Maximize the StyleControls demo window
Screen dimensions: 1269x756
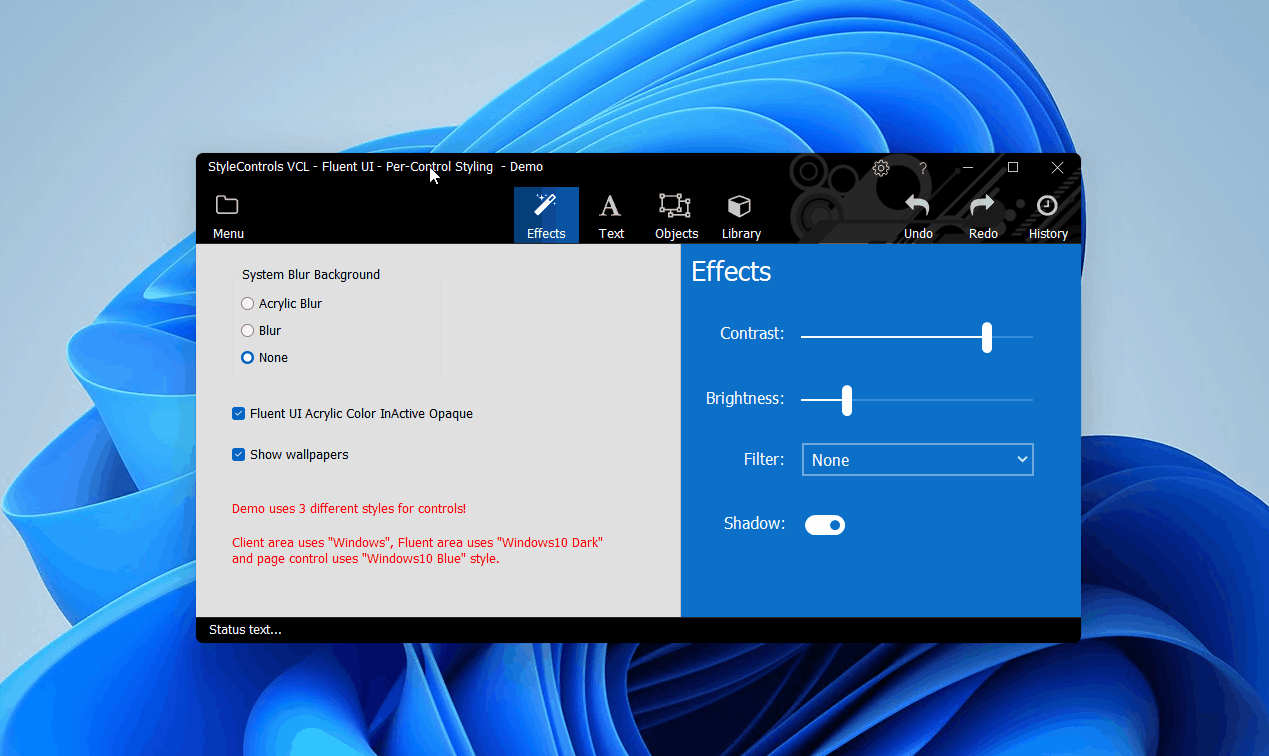click(1013, 168)
